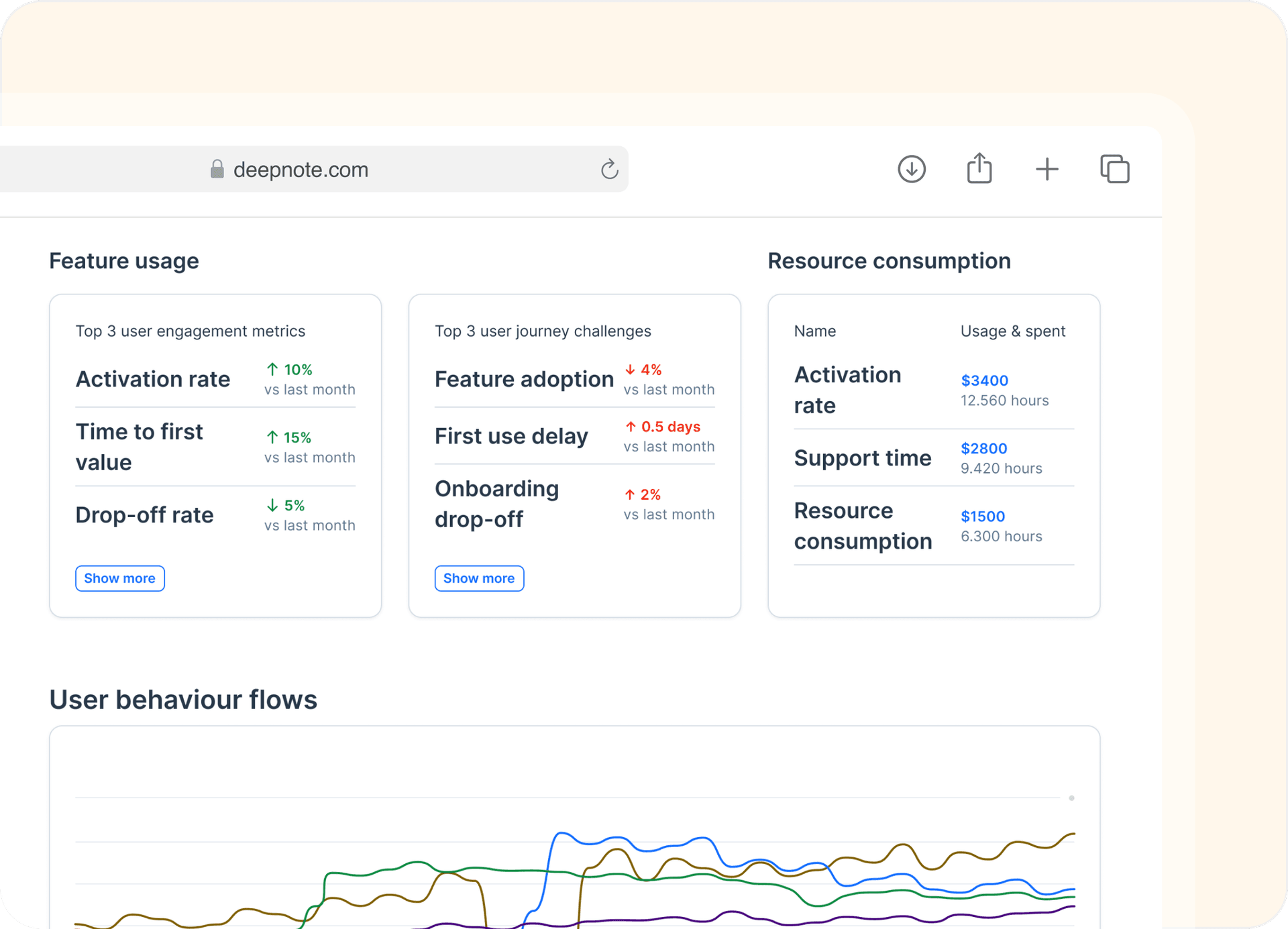Click the browser downloads icon
Image resolution: width=1288 pixels, height=929 pixels.
(x=911, y=169)
